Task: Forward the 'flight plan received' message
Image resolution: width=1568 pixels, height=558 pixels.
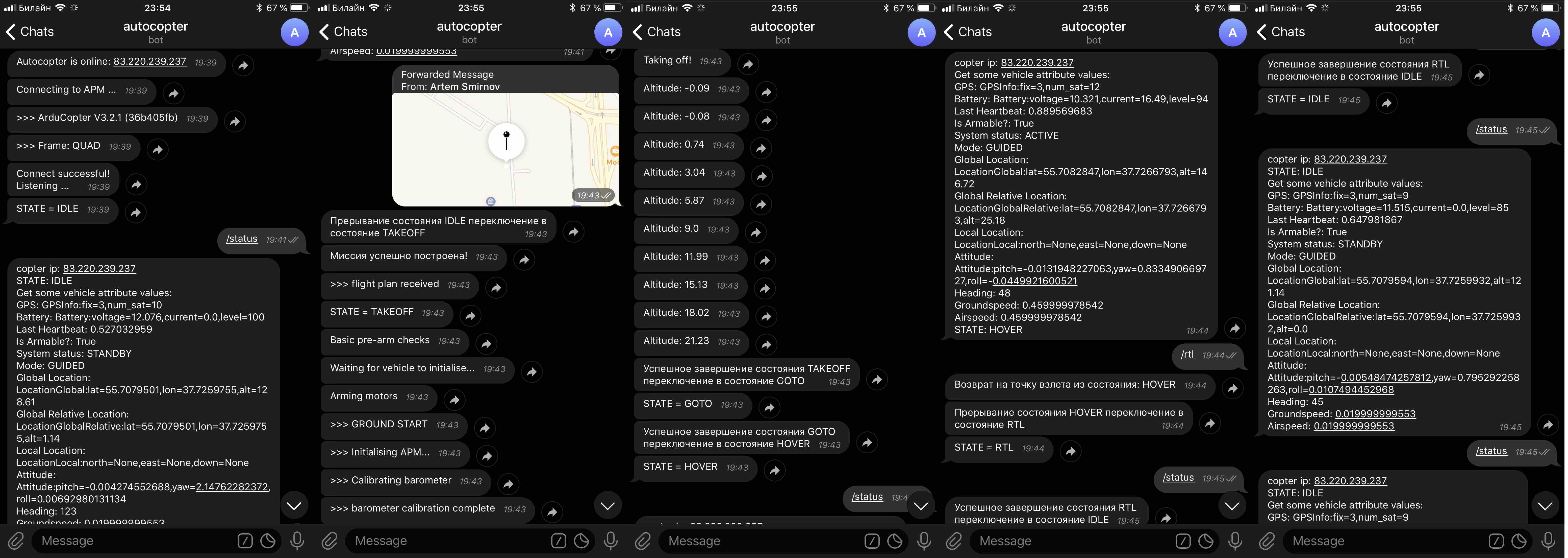Action: pyautogui.click(x=496, y=288)
